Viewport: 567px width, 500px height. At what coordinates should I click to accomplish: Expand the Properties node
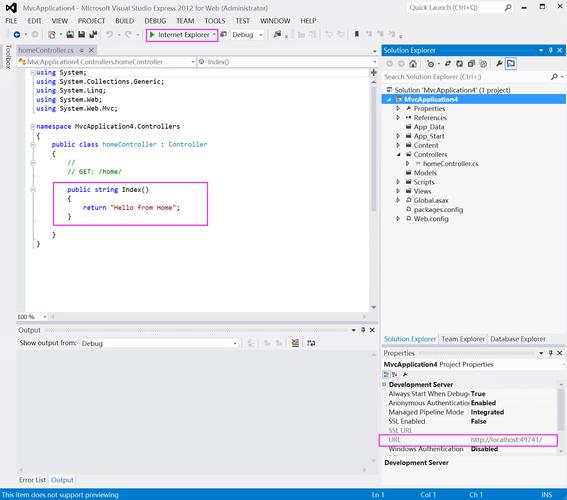(x=398, y=108)
